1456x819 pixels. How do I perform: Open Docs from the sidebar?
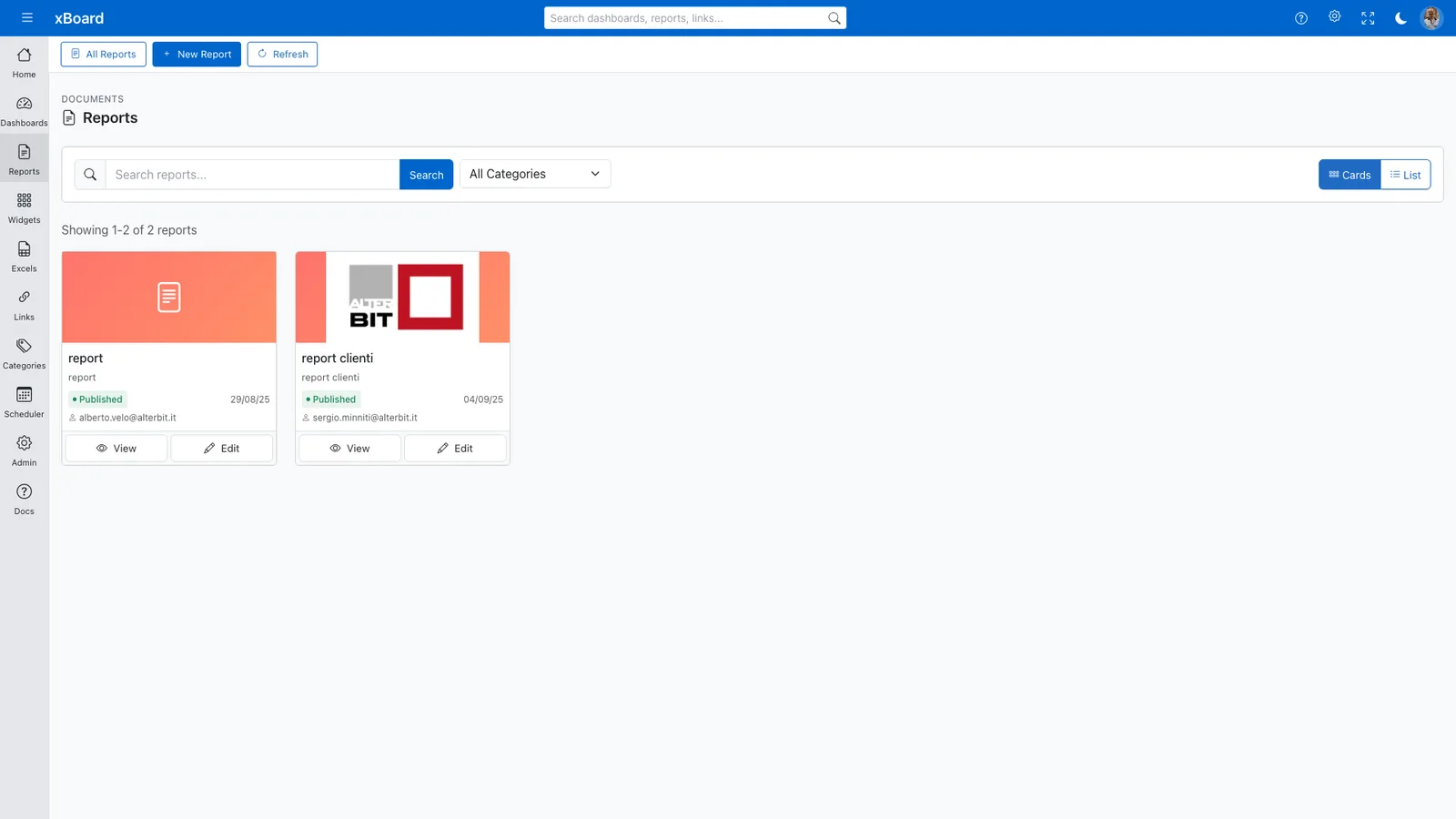[x=25, y=500]
